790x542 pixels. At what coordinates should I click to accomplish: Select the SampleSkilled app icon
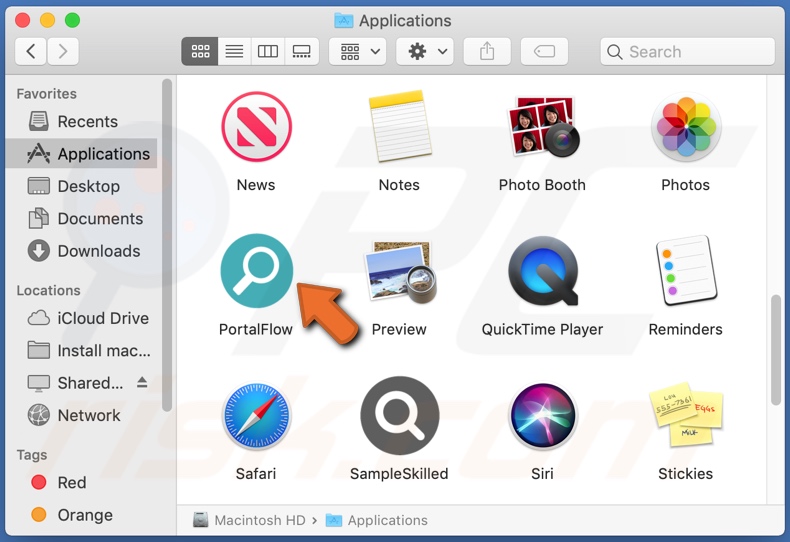[x=400, y=415]
